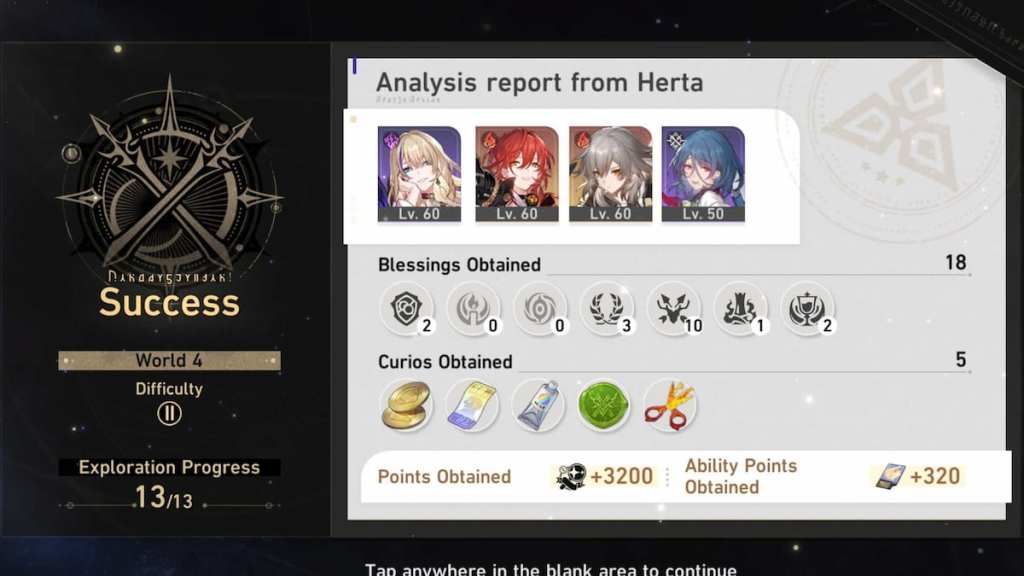View the blonde character portrait Lv. 60
Image resolution: width=1024 pixels, height=576 pixels.
[419, 174]
